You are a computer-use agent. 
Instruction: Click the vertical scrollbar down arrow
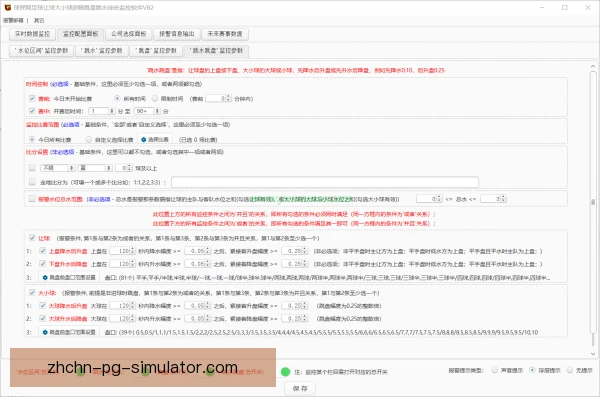click(593, 354)
